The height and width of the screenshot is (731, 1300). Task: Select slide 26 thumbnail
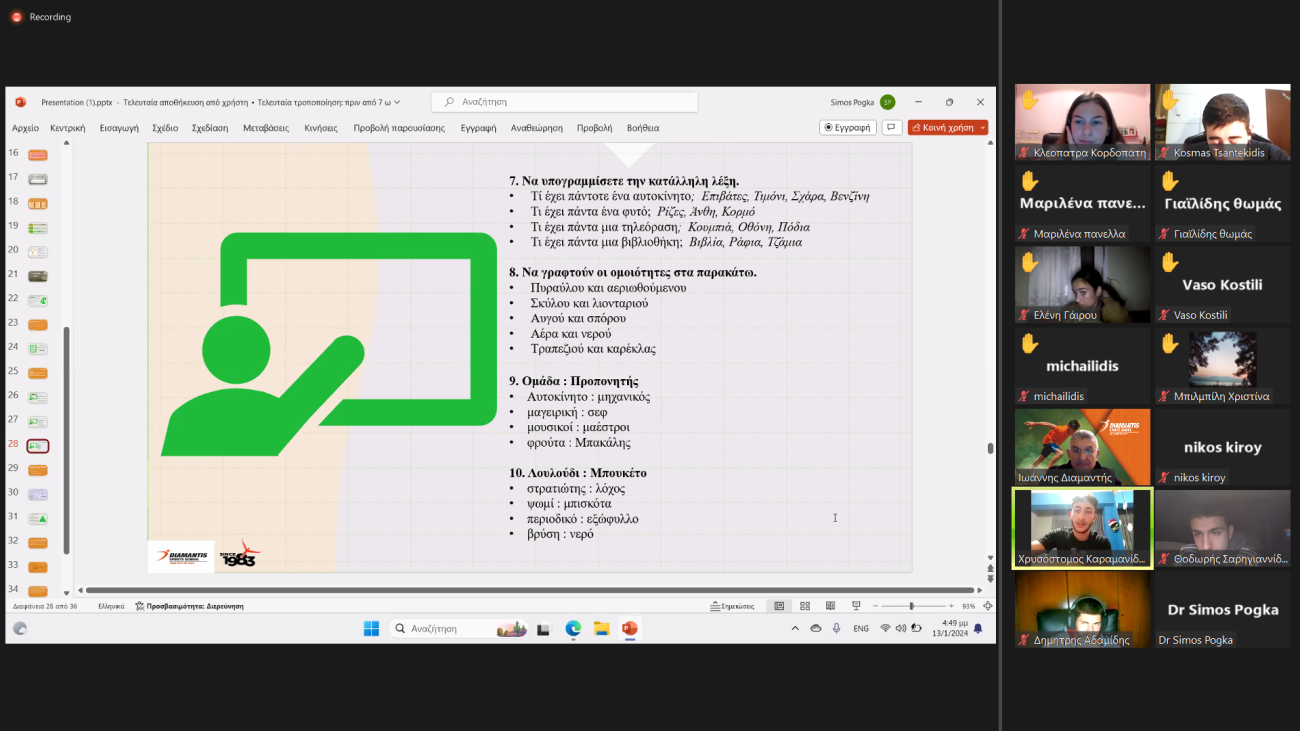[38, 397]
